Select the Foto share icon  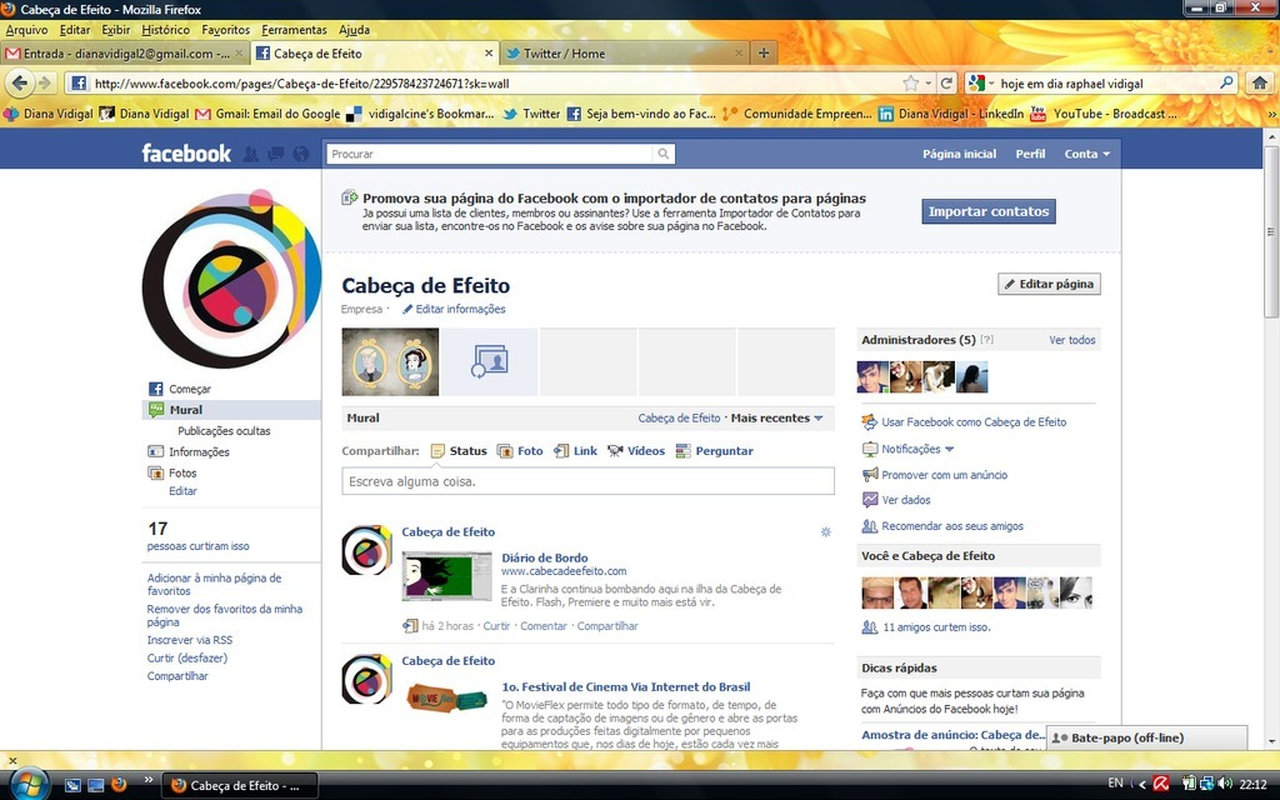tap(505, 451)
